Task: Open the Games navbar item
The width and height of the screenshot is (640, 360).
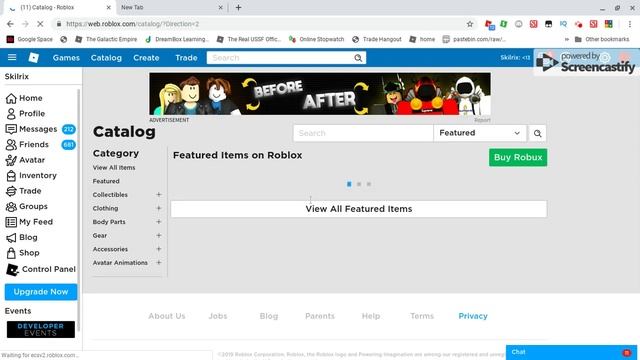Action: (x=66, y=58)
